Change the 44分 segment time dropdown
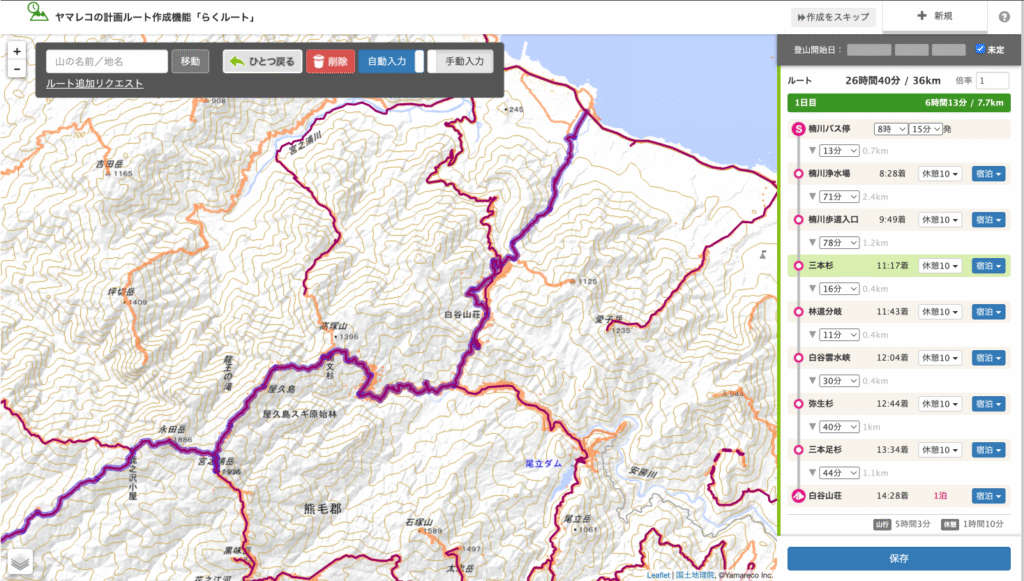1024x581 pixels. click(839, 473)
